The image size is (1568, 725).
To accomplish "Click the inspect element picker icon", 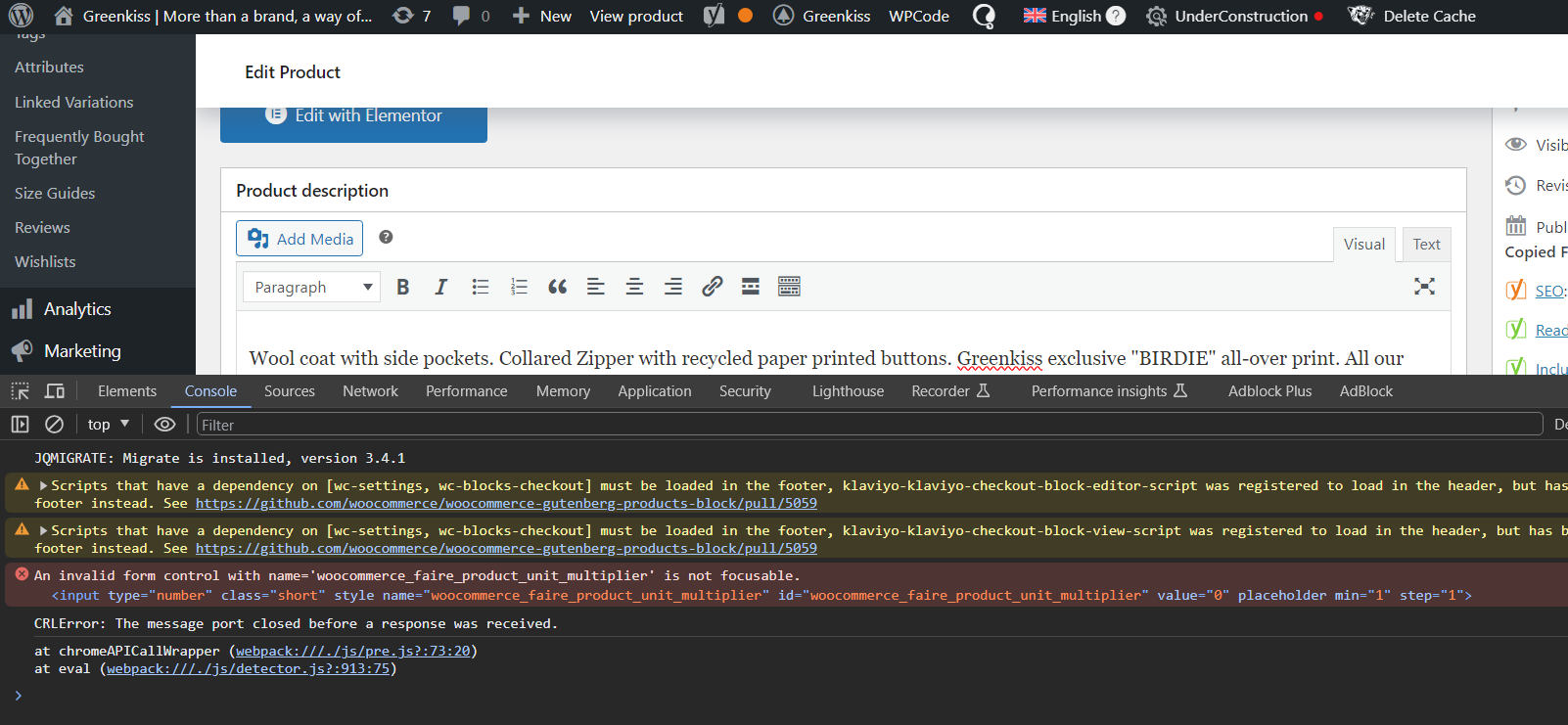I will pyautogui.click(x=21, y=391).
